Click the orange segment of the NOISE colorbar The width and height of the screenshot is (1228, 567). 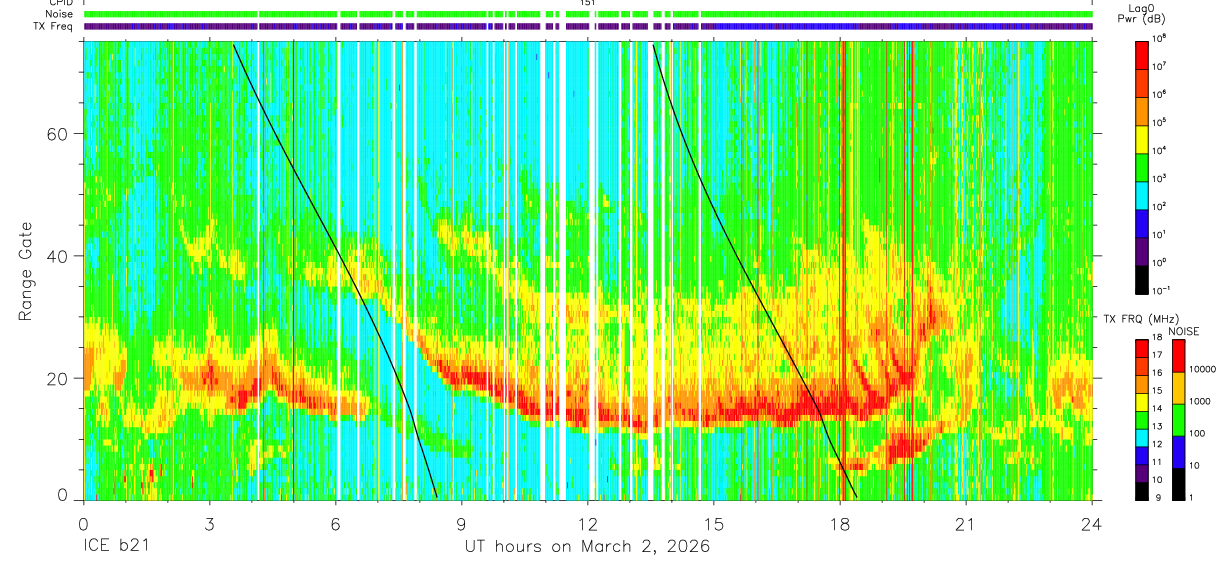click(1179, 388)
